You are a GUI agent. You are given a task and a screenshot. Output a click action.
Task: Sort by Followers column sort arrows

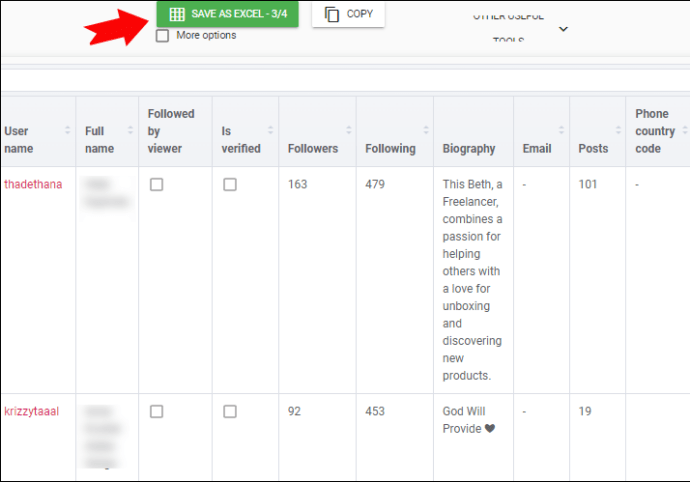[349, 131]
